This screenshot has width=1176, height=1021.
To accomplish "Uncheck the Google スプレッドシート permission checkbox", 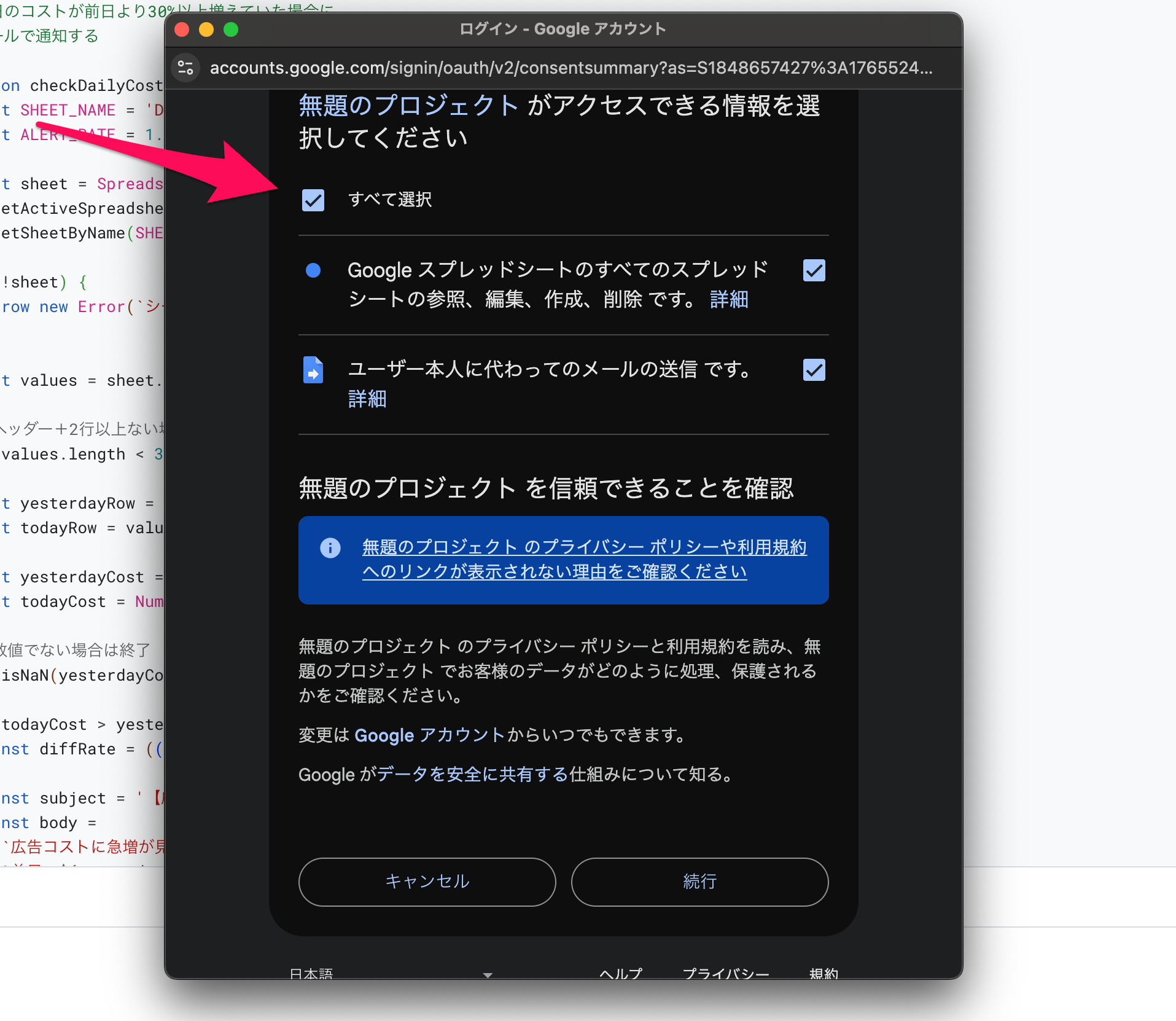I will coord(814,270).
